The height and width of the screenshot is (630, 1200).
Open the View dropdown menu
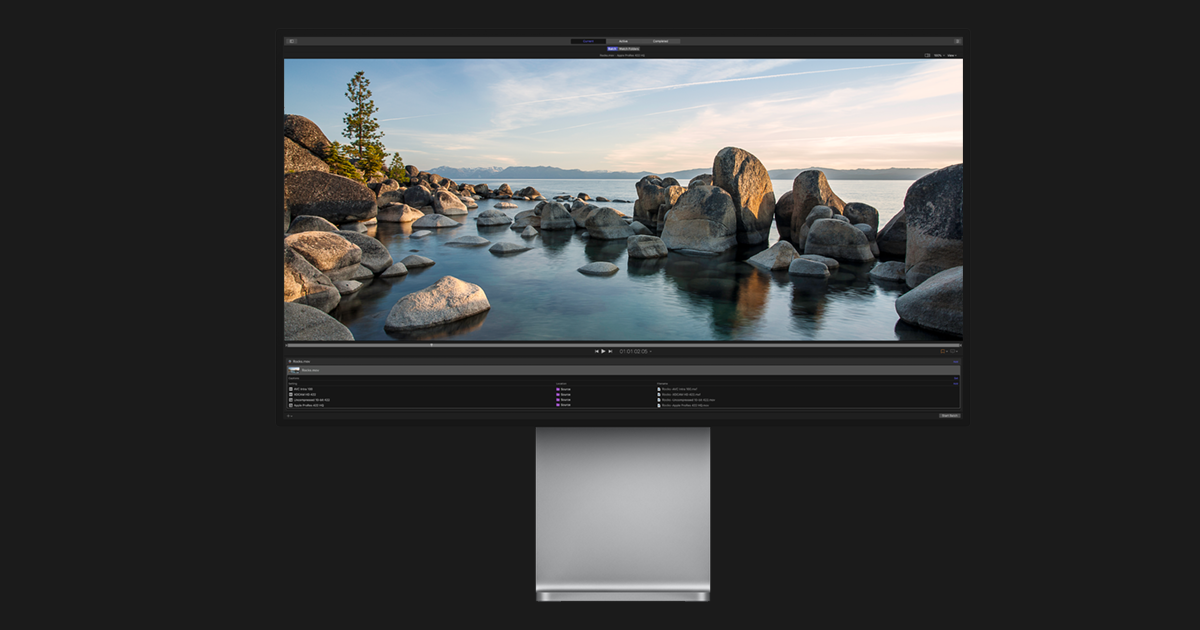(x=952, y=55)
